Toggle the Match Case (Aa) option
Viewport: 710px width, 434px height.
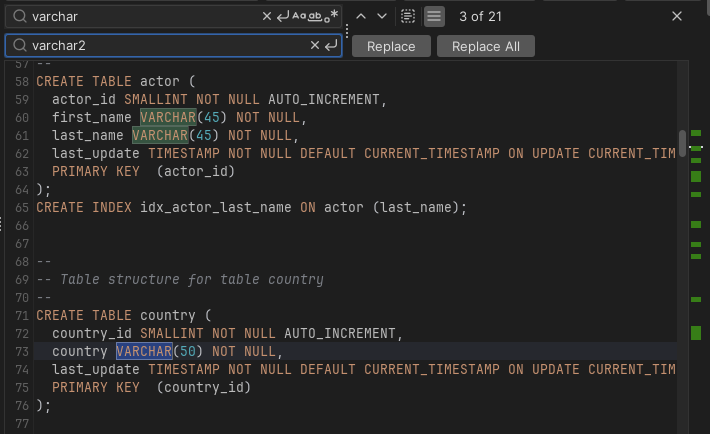coord(299,16)
